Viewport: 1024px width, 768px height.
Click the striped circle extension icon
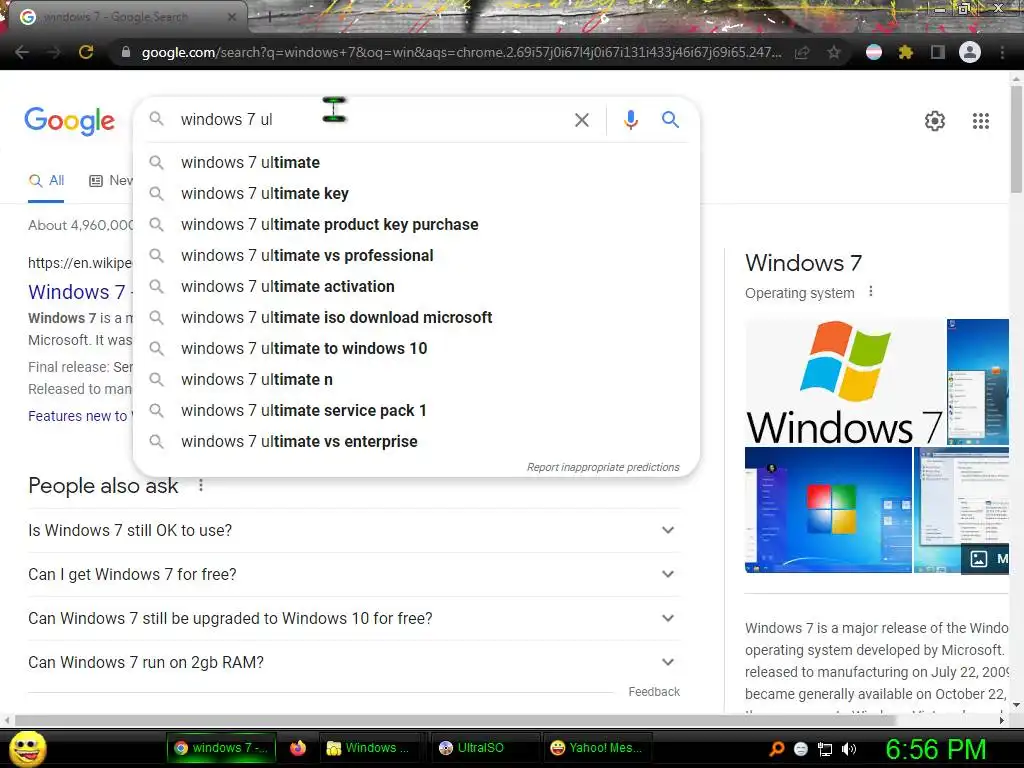click(874, 52)
